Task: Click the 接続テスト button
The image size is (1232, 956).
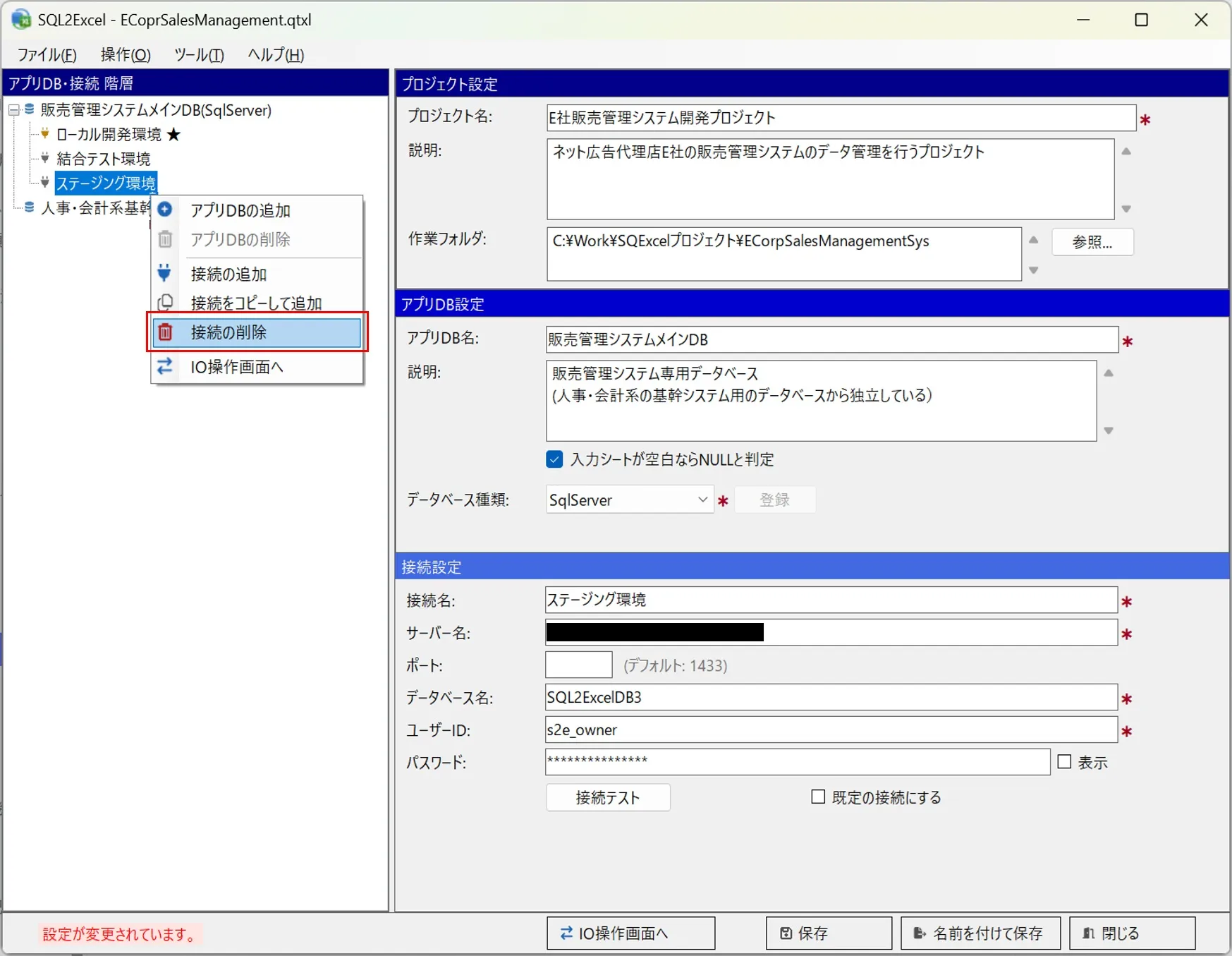Action: point(608,797)
